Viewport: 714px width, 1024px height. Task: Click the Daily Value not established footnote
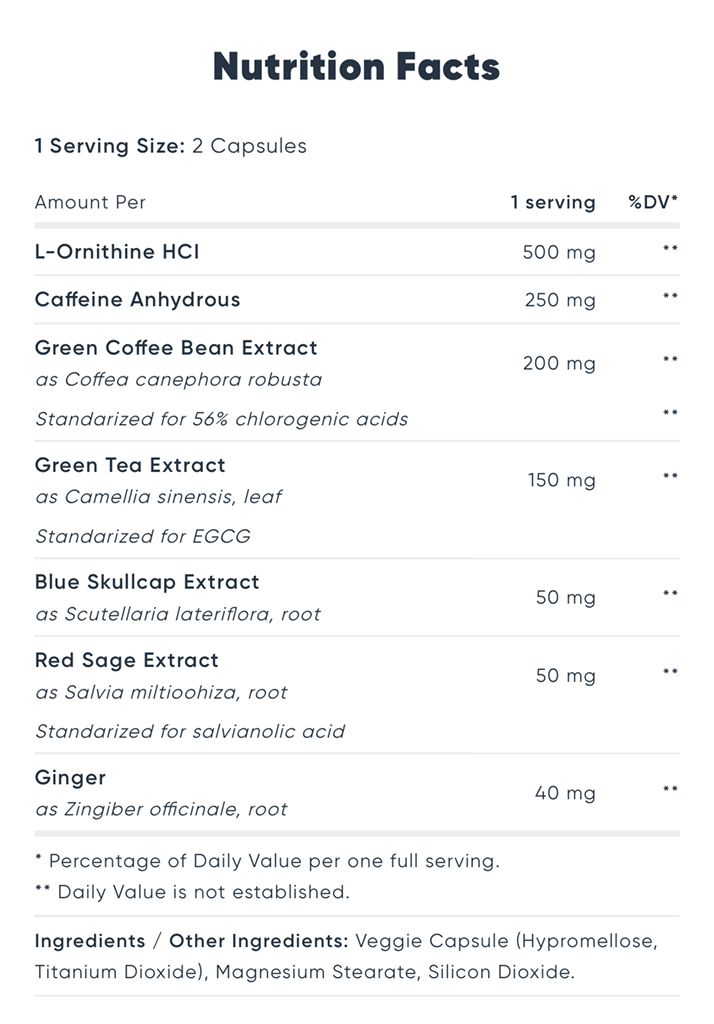[x=192, y=892]
